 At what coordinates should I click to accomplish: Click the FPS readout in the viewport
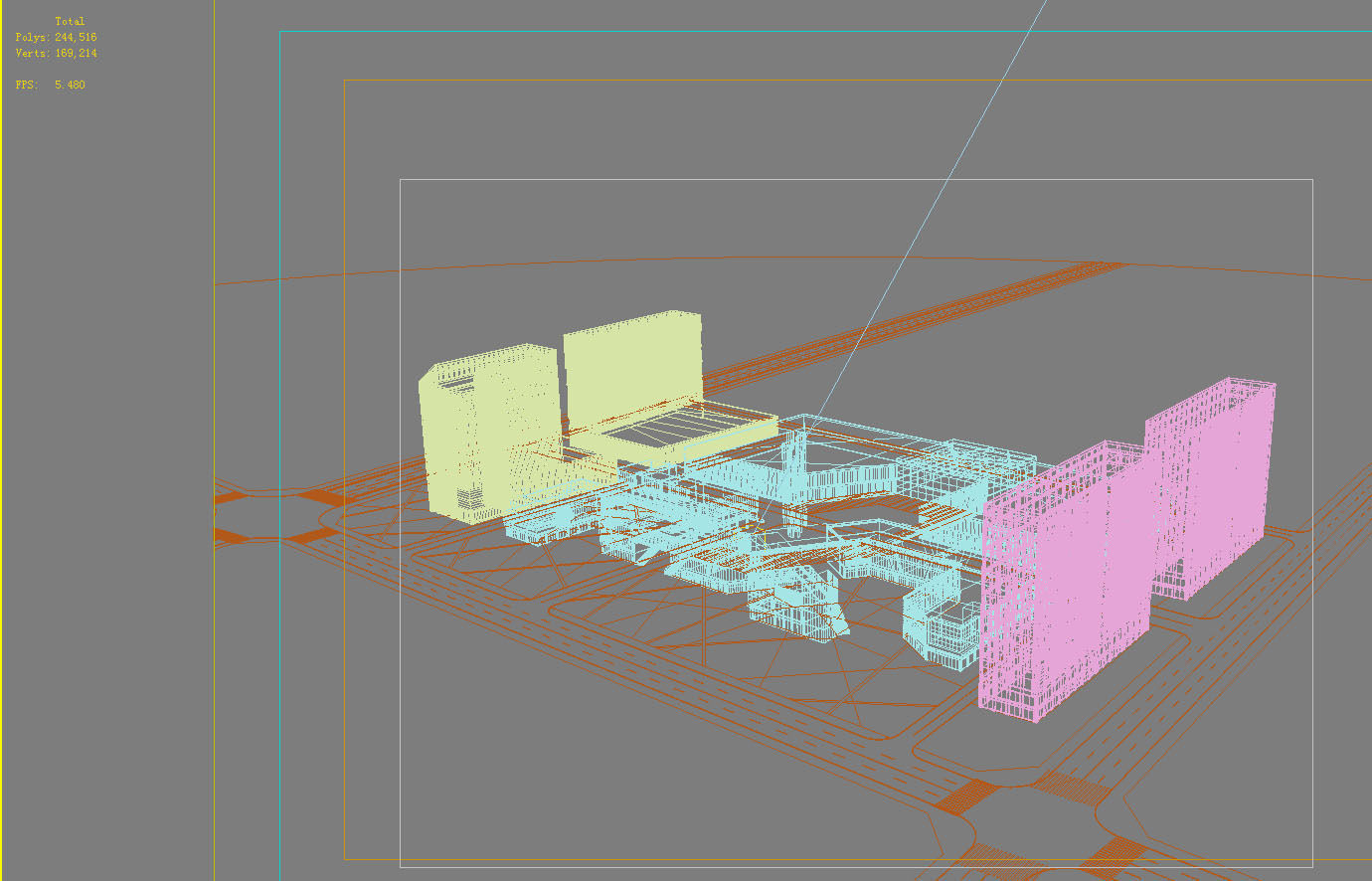50,85
